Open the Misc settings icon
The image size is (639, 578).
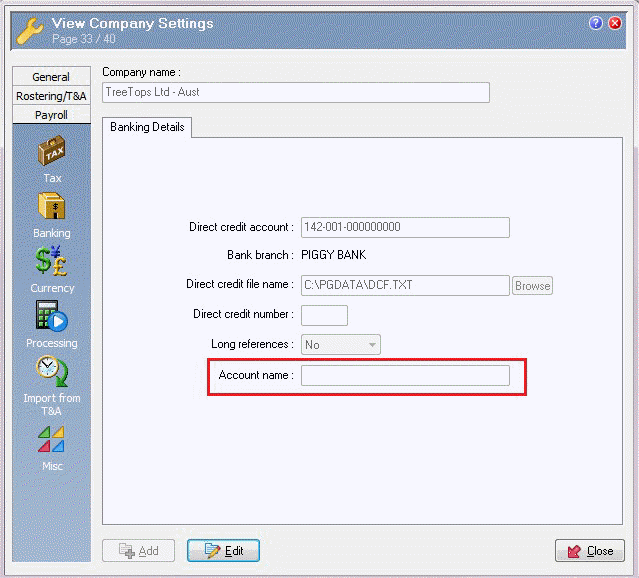pyautogui.click(x=51, y=439)
